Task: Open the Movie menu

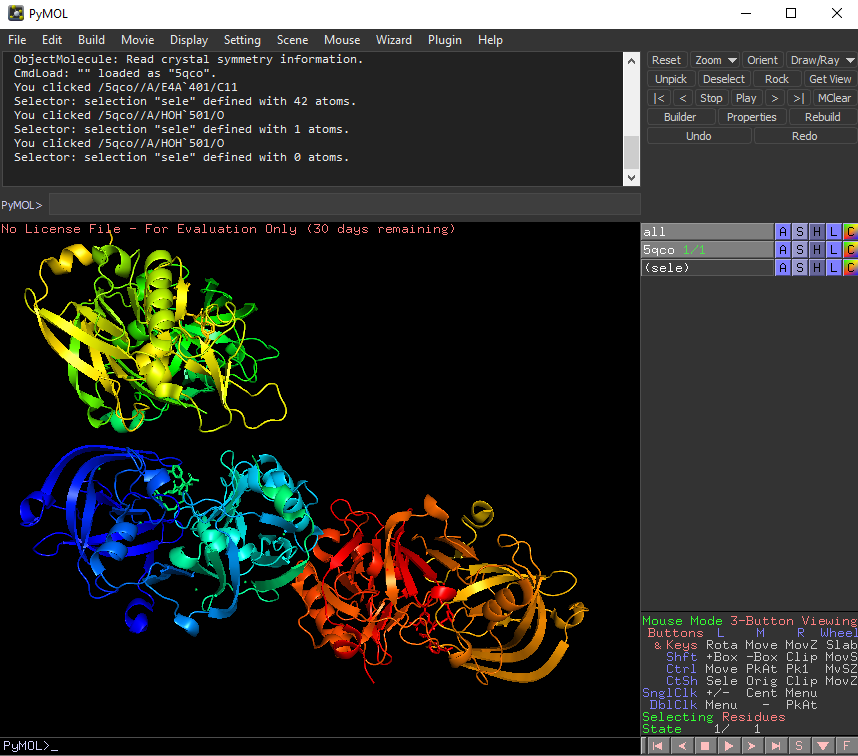Action: tap(137, 40)
